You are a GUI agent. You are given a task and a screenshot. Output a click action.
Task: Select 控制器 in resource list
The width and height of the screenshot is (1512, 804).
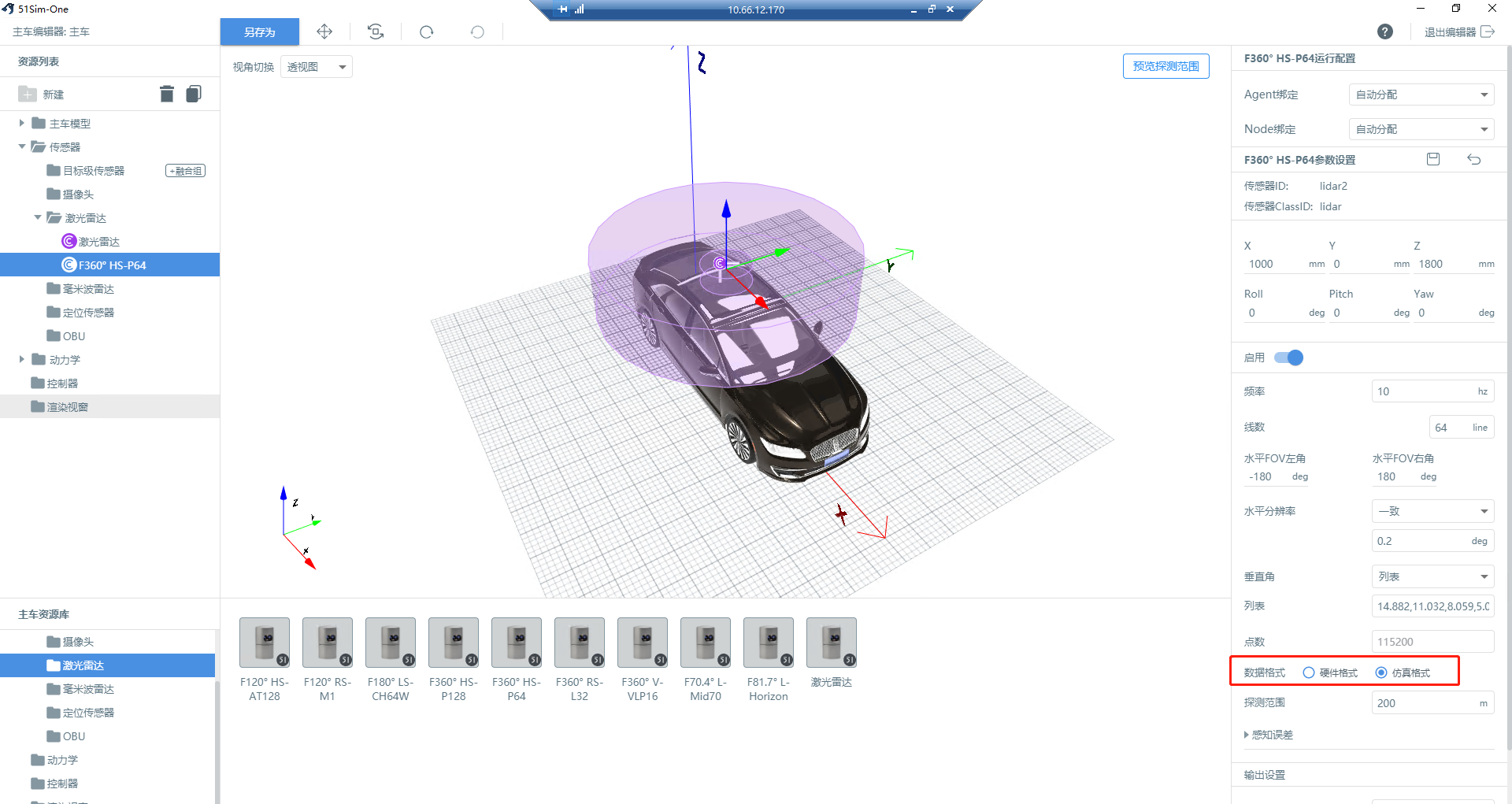[x=109, y=383]
